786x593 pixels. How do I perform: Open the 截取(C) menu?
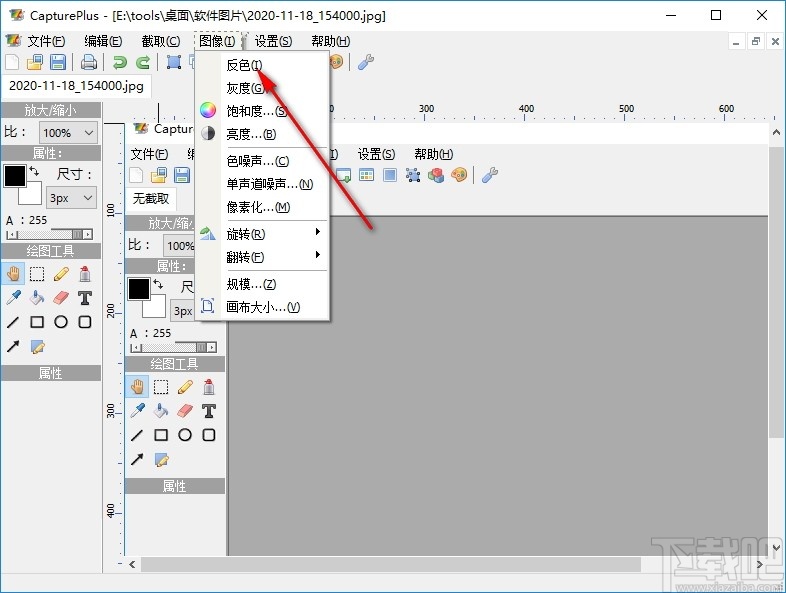point(161,41)
